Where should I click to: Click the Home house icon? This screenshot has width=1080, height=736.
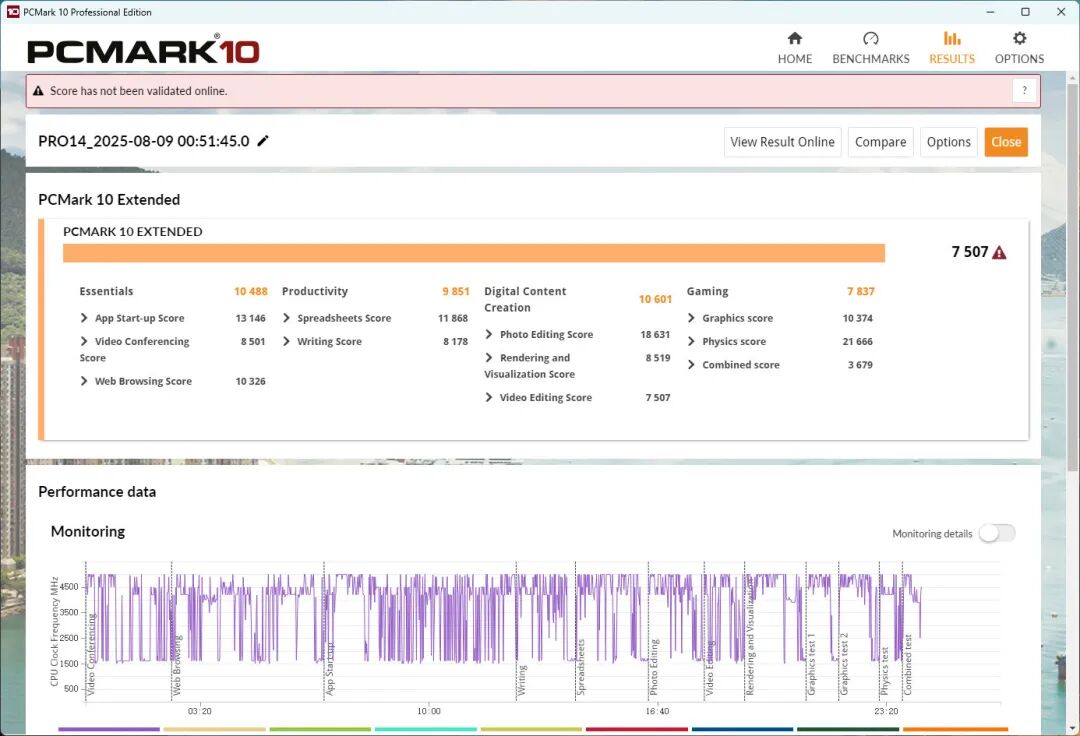(x=795, y=39)
